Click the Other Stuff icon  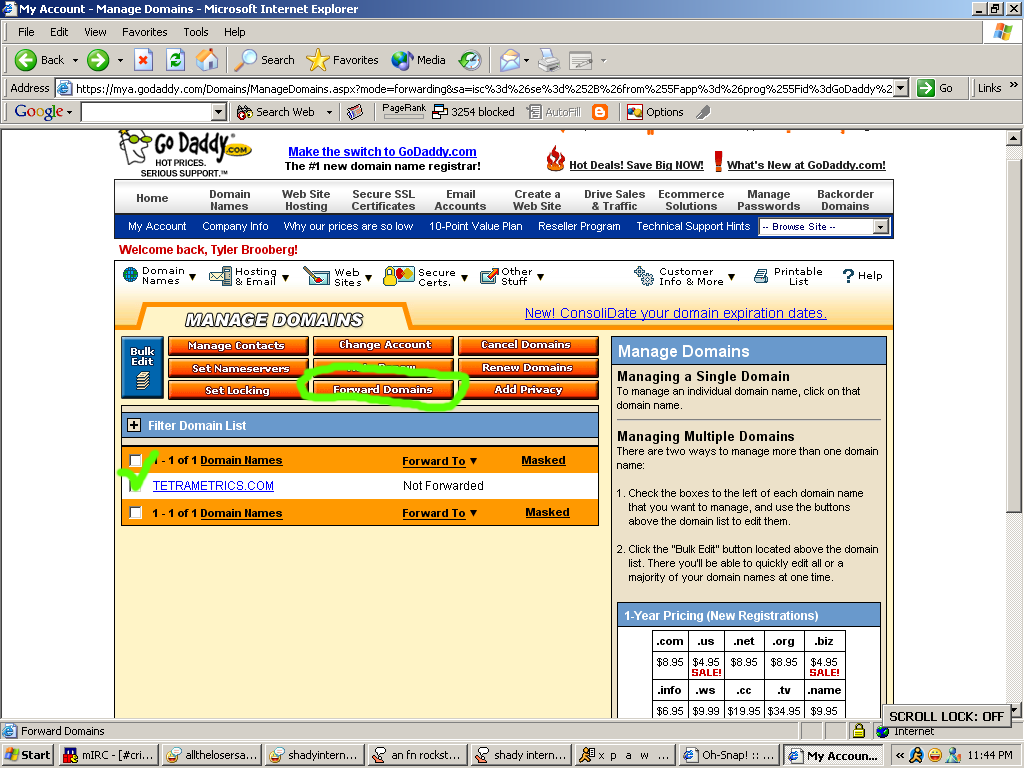488,276
